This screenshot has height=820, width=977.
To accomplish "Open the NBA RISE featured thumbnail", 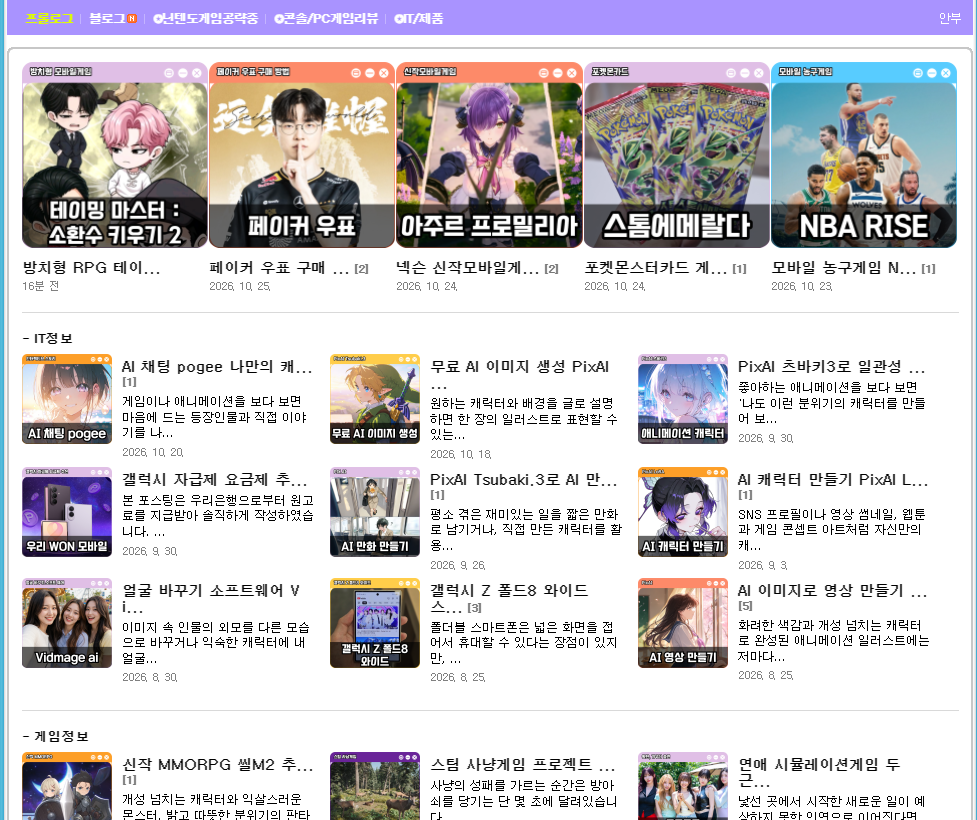I will [864, 155].
